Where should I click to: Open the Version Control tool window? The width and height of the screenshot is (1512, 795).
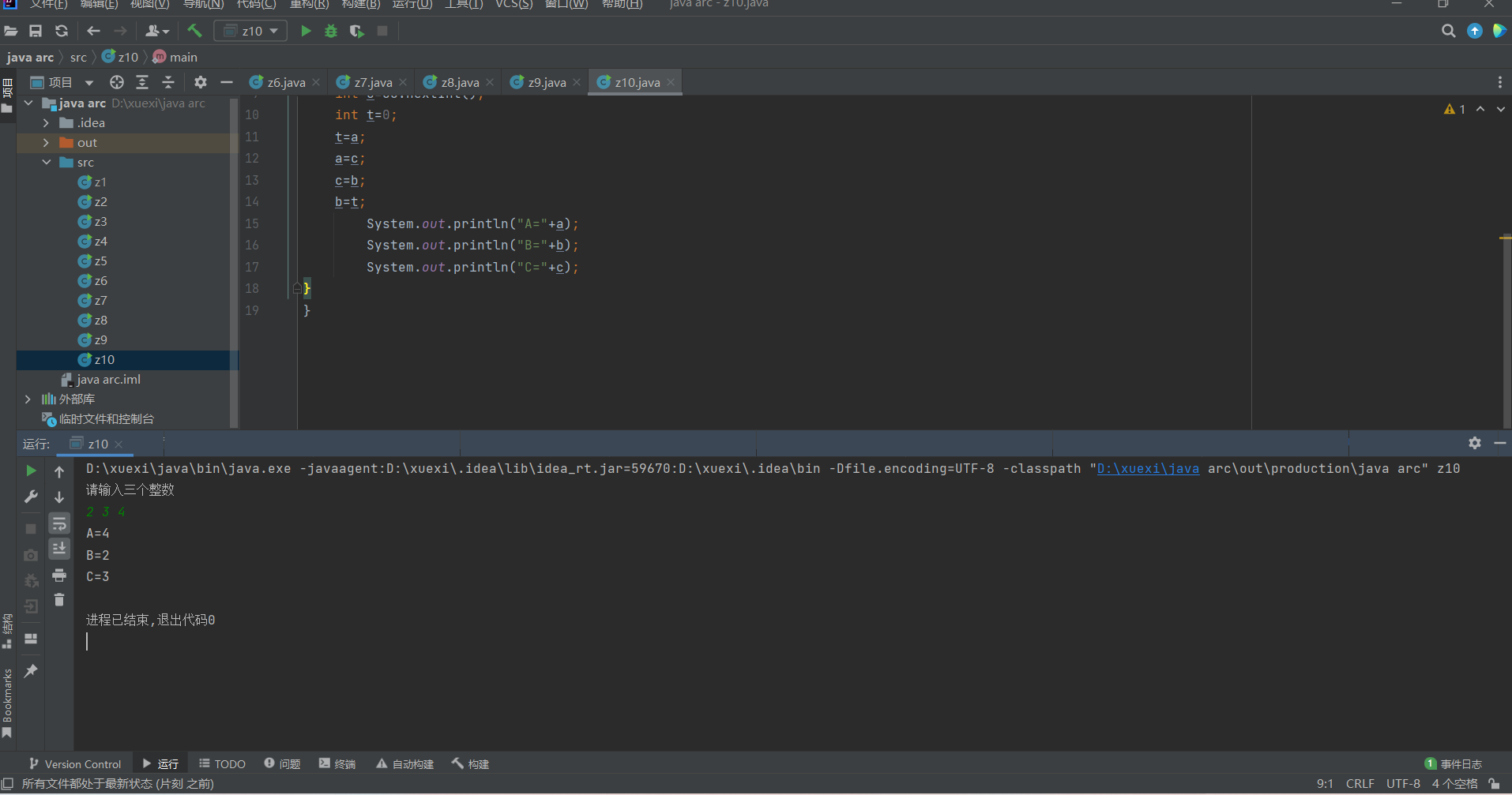click(x=75, y=764)
